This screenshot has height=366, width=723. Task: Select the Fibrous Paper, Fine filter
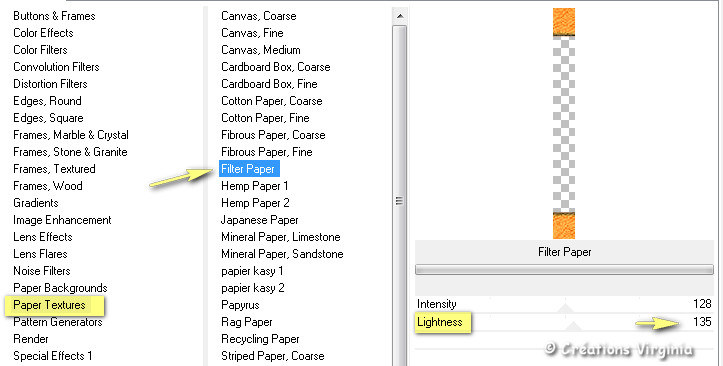(267, 153)
